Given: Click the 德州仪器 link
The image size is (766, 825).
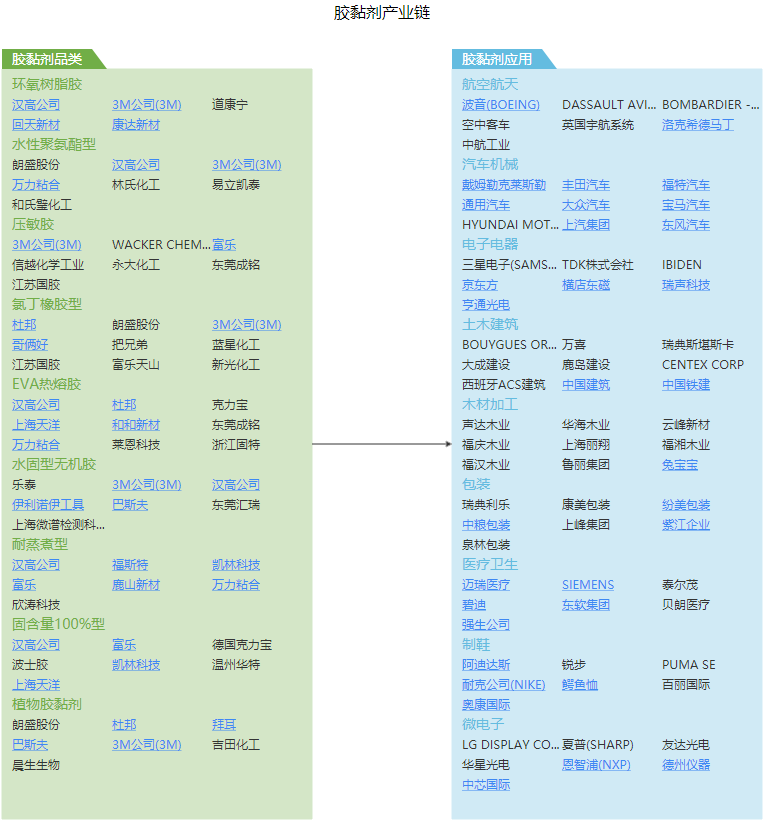Looking at the screenshot, I should (686, 764).
